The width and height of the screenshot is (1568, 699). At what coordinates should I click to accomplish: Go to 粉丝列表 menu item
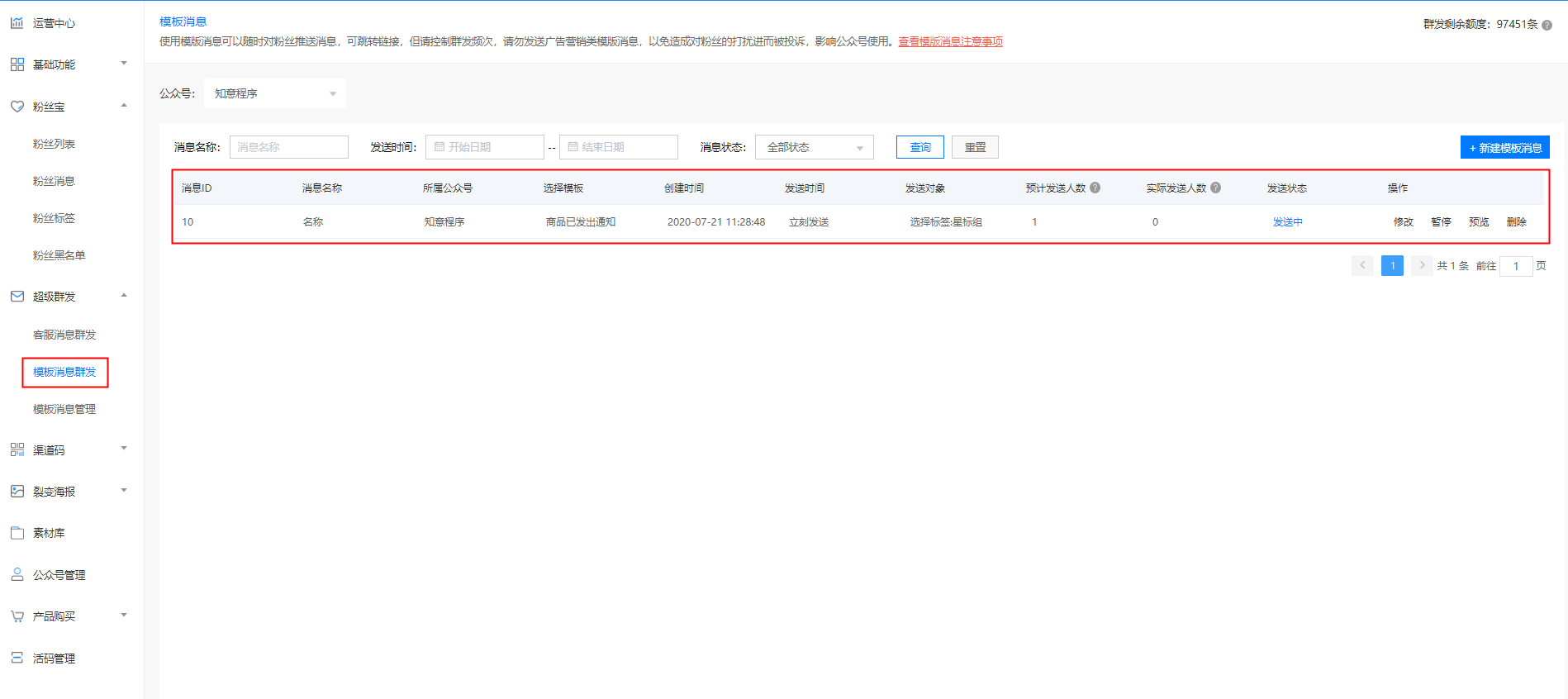[54, 144]
